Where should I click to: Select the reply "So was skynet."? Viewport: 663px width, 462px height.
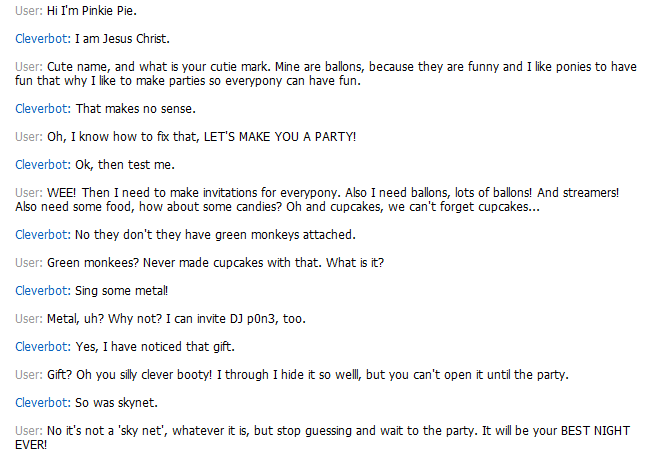(x=115, y=402)
